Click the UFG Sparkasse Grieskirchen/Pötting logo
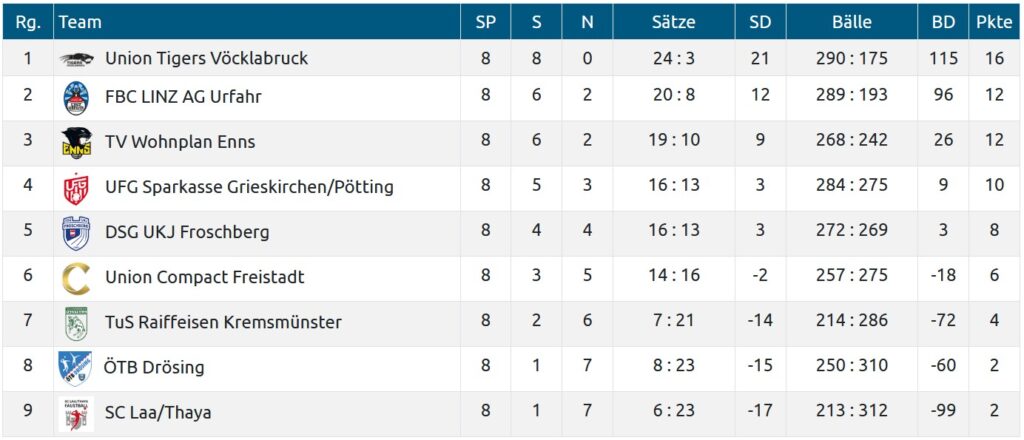 [x=76, y=187]
